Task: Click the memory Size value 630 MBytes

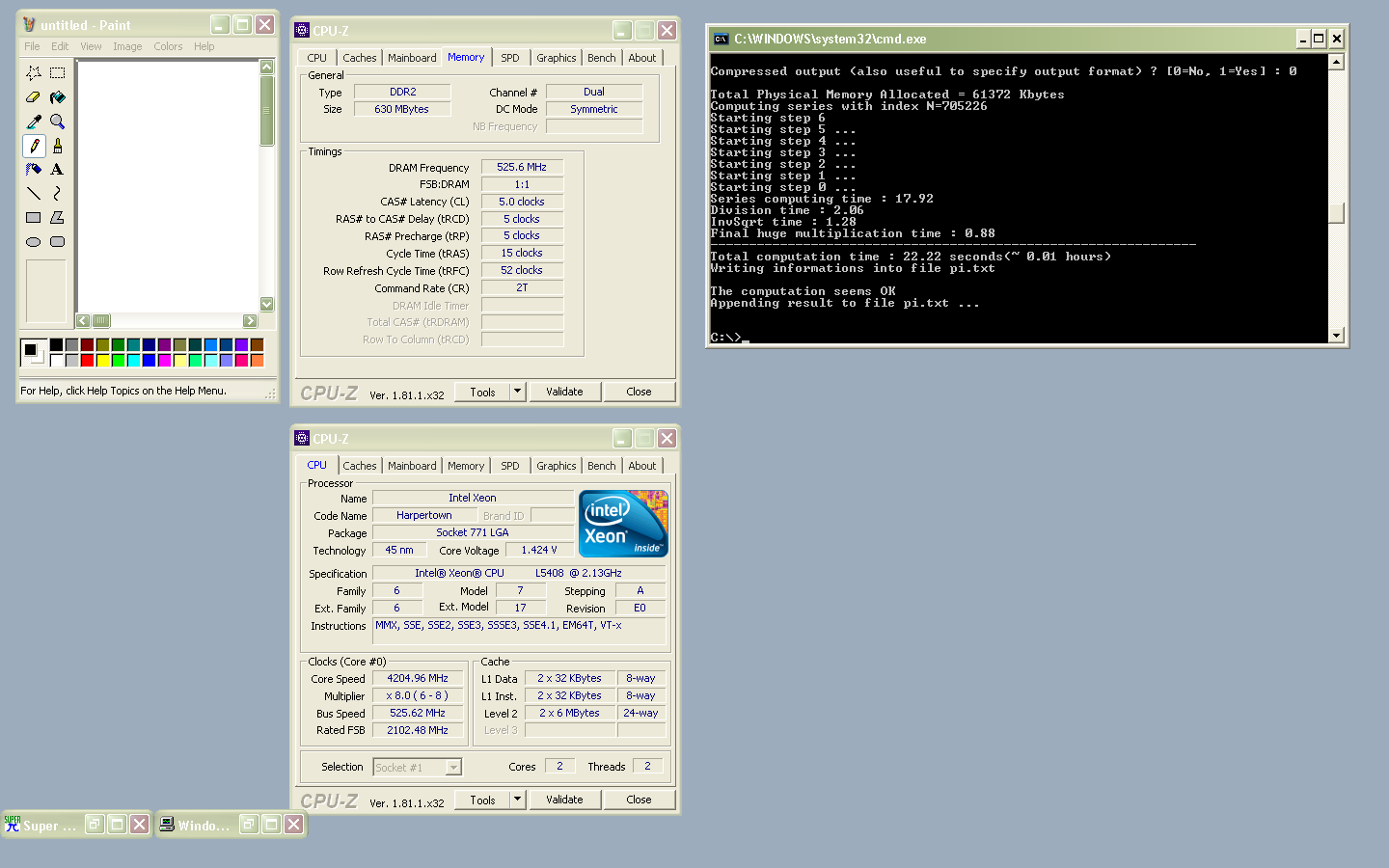Action: tap(402, 109)
